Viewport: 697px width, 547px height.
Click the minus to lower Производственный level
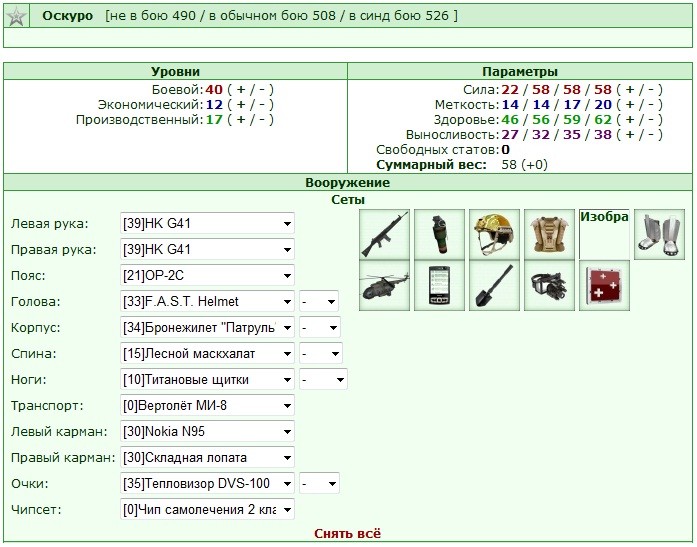(262, 120)
